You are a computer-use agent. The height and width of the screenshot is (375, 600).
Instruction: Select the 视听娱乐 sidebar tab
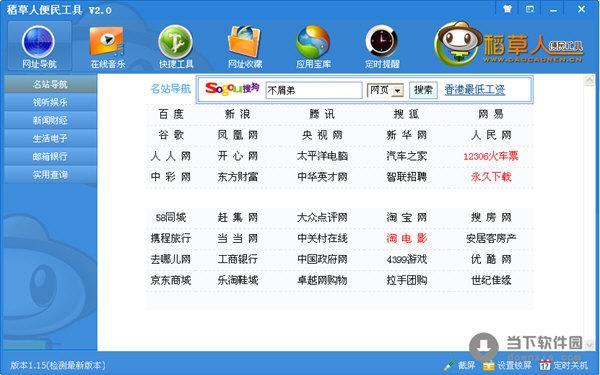[50, 102]
